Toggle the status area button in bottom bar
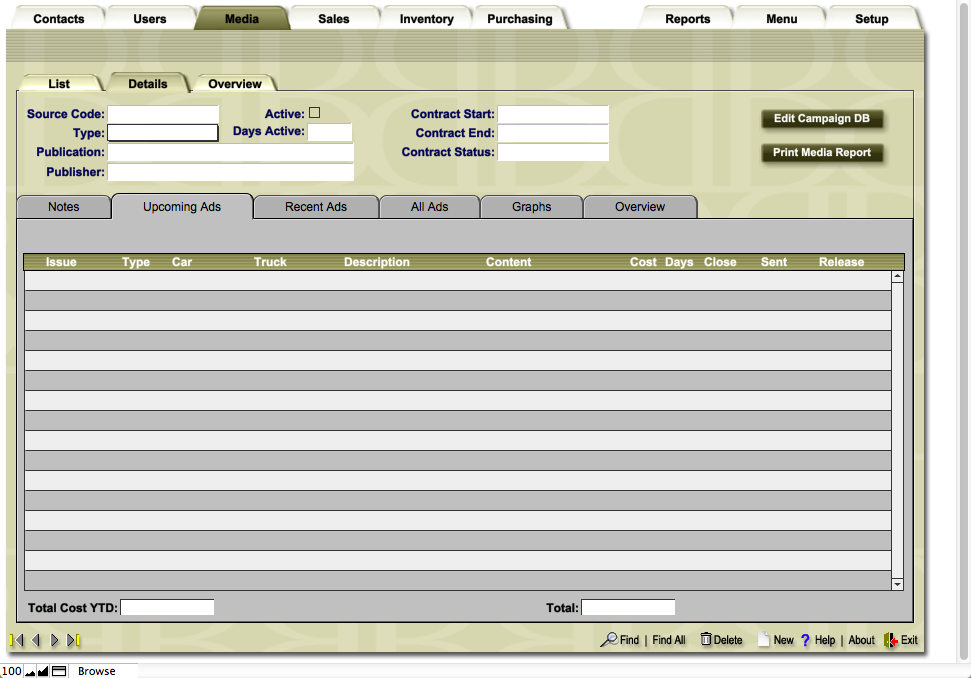 click(59, 671)
